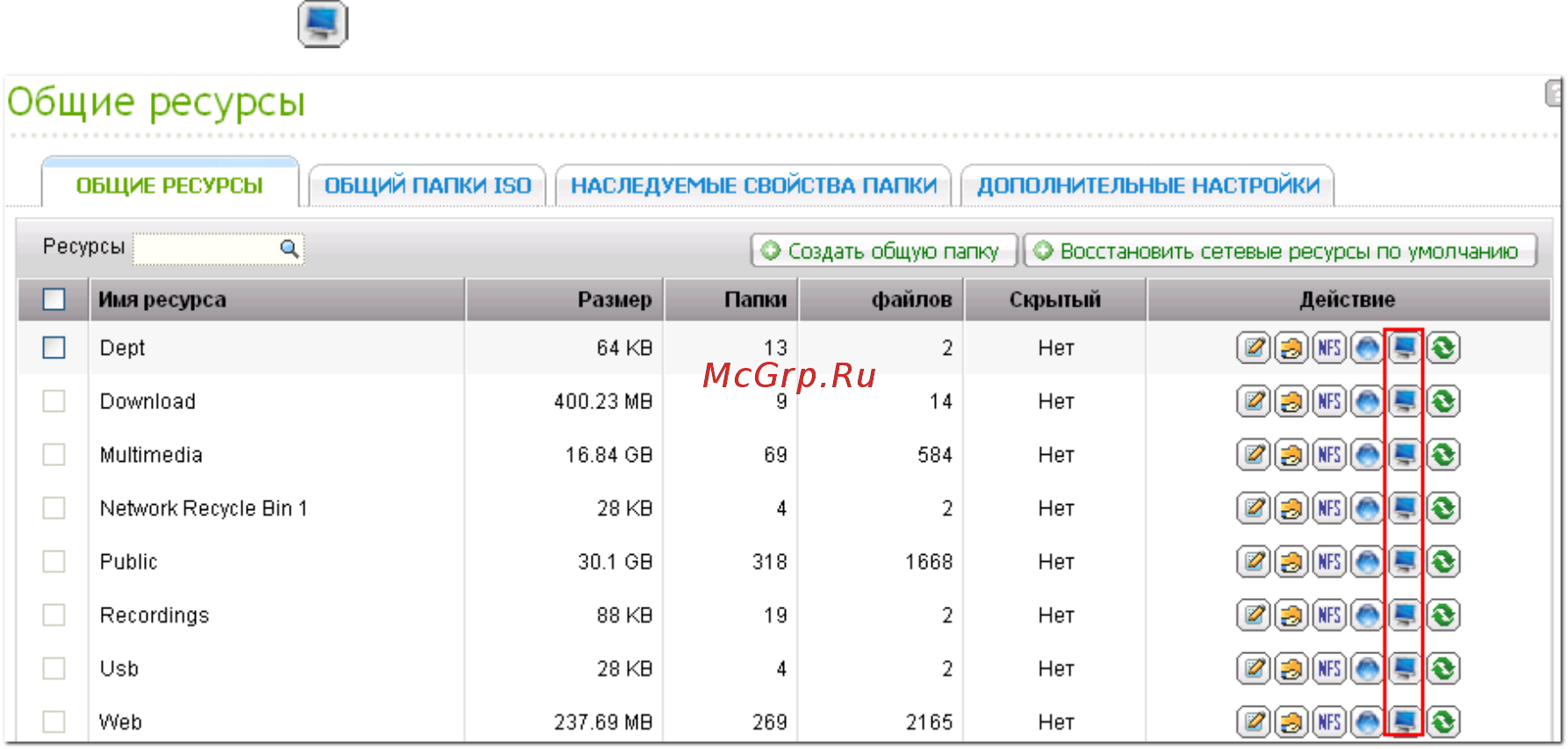The height and width of the screenshot is (749, 1568).
Task: Check the box next to Download
Action: (54, 401)
